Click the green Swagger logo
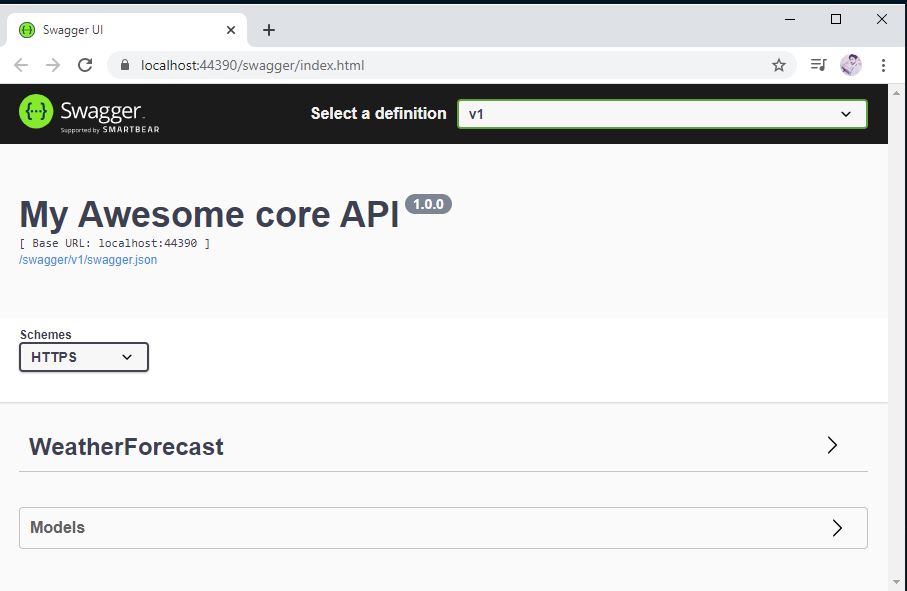This screenshot has height=591, width=907. pyautogui.click(x=36, y=111)
